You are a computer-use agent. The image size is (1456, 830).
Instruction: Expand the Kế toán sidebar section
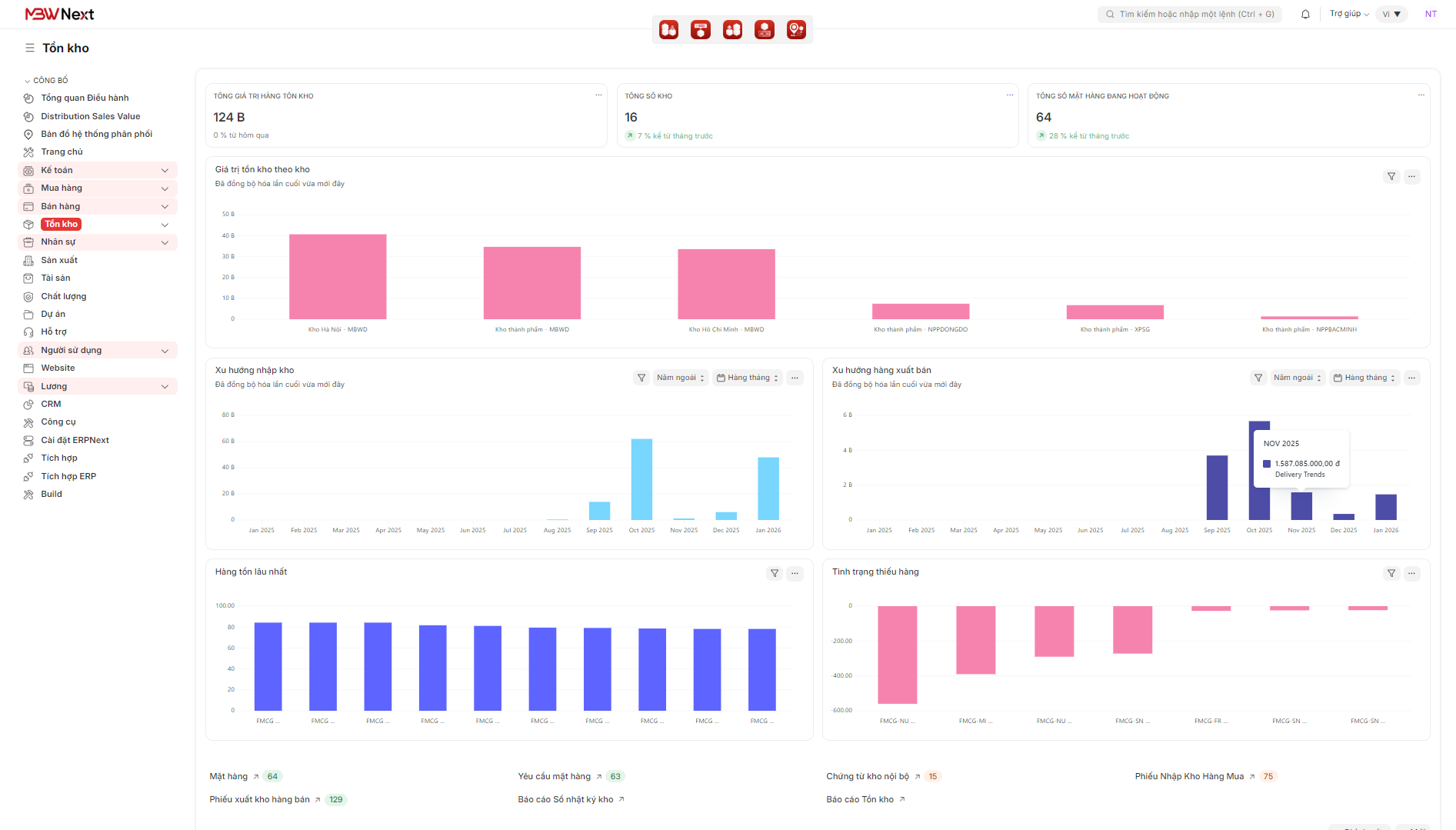click(x=164, y=170)
